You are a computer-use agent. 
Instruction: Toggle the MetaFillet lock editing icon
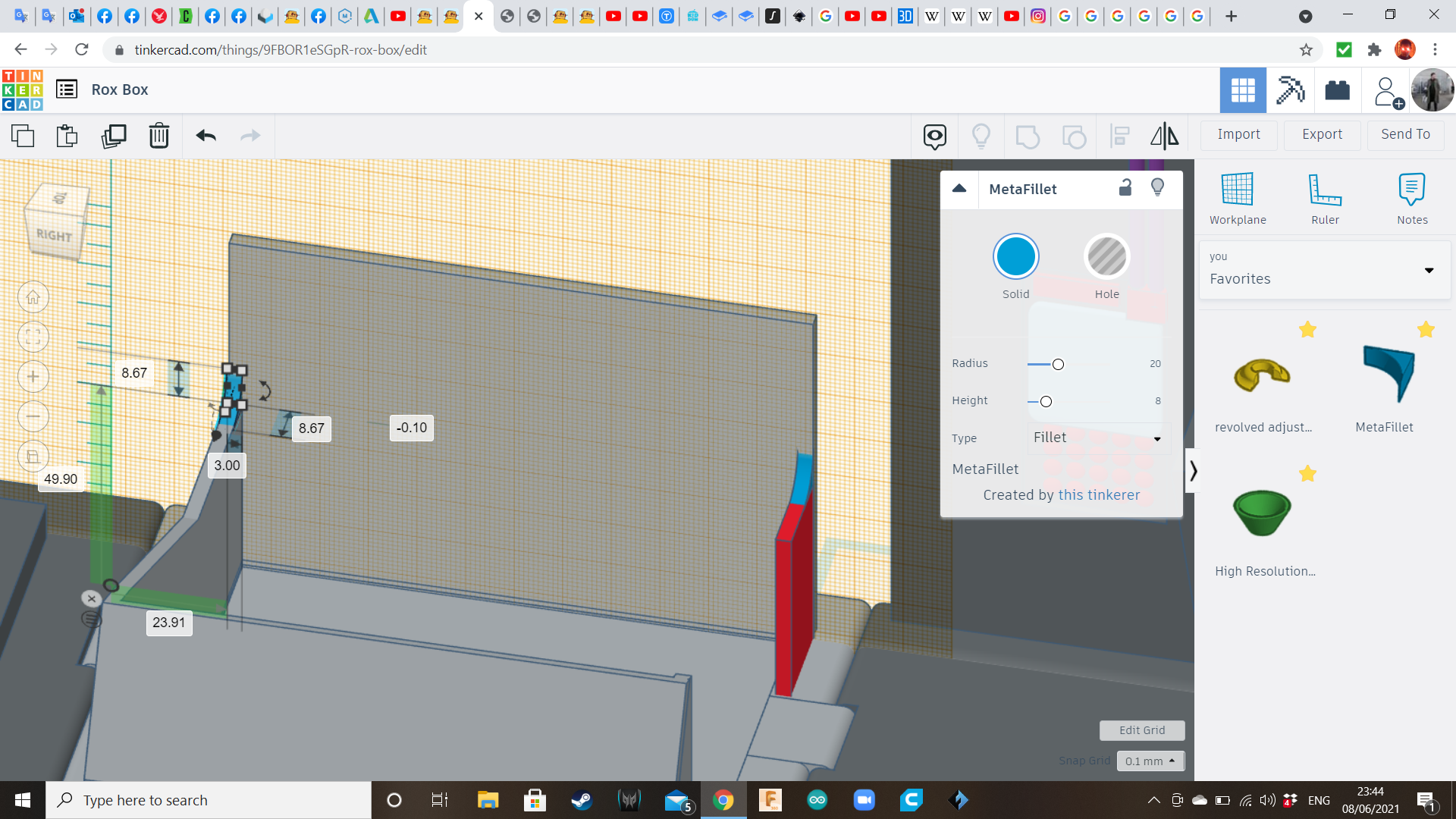click(x=1125, y=188)
